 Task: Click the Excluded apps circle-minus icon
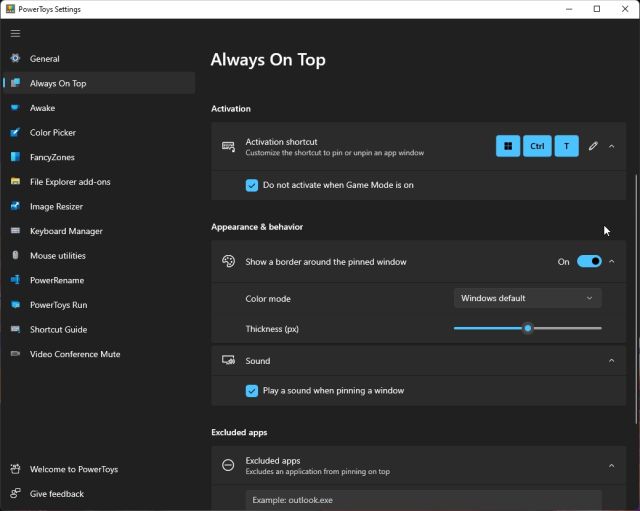point(228,465)
